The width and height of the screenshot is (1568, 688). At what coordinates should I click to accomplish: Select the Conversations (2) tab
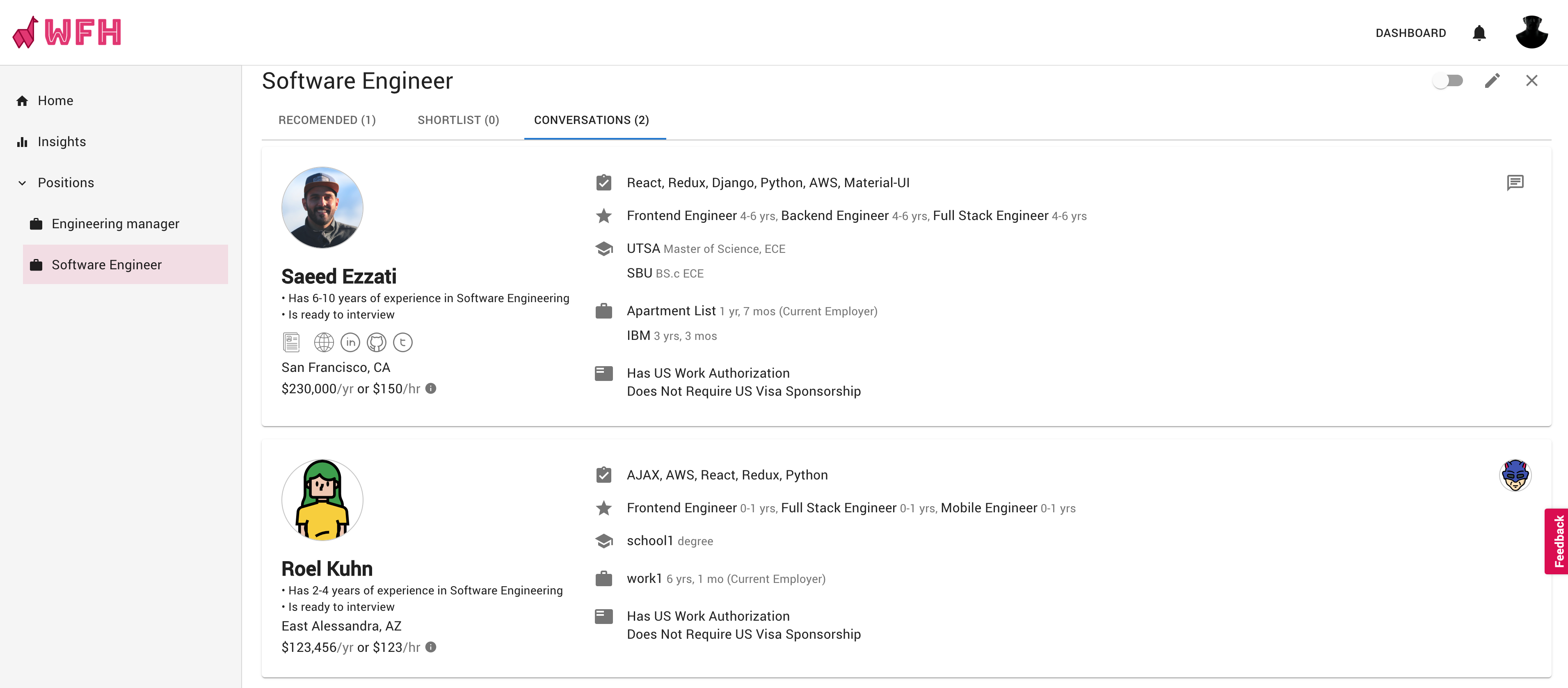pyautogui.click(x=592, y=120)
